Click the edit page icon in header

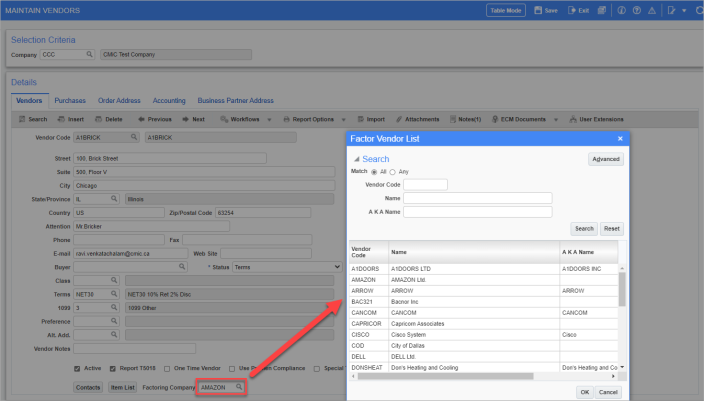point(672,10)
